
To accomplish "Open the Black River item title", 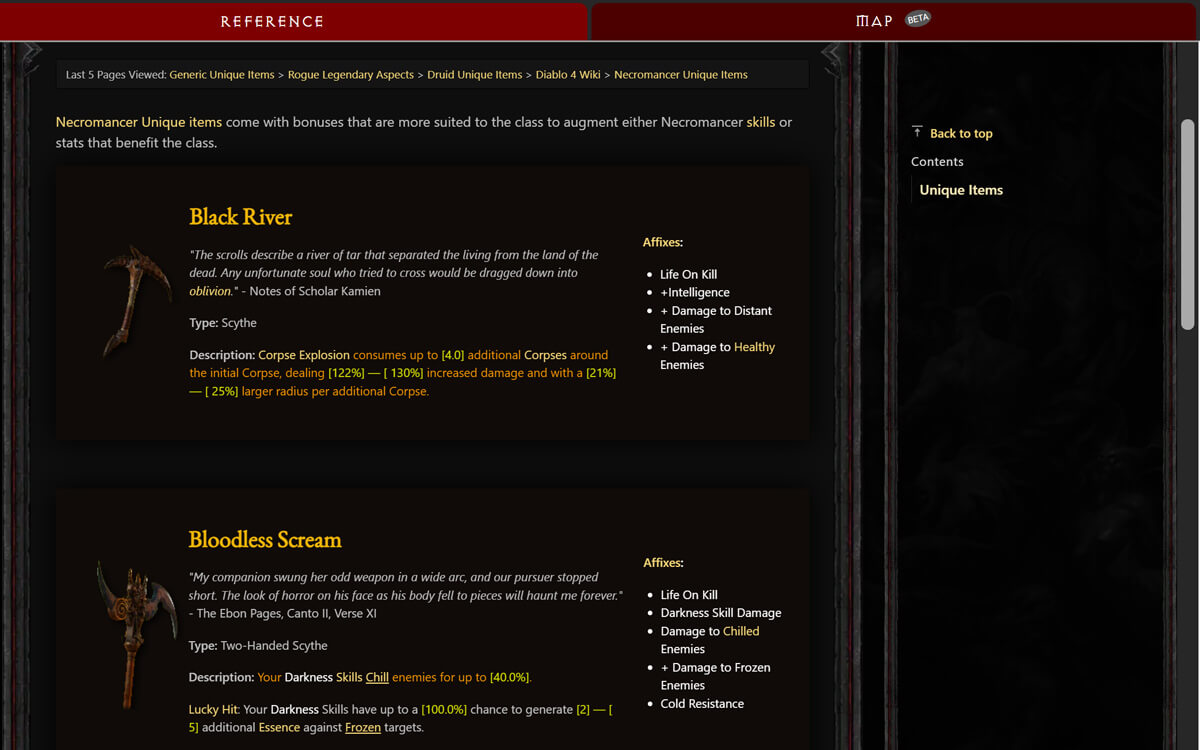I will pos(241,217).
